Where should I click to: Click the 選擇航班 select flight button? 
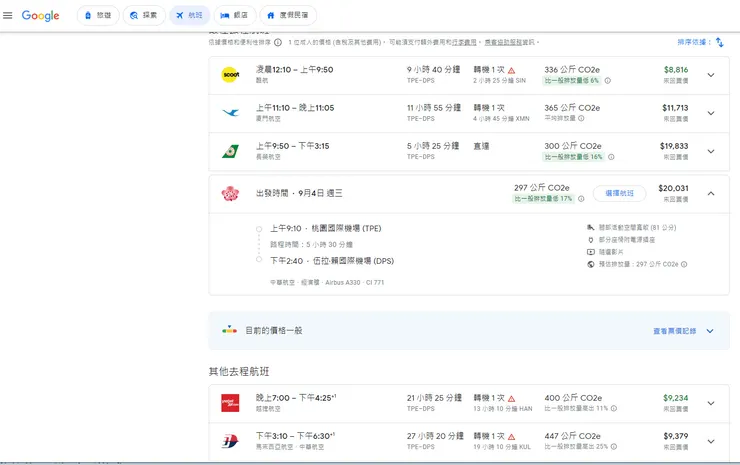point(619,193)
